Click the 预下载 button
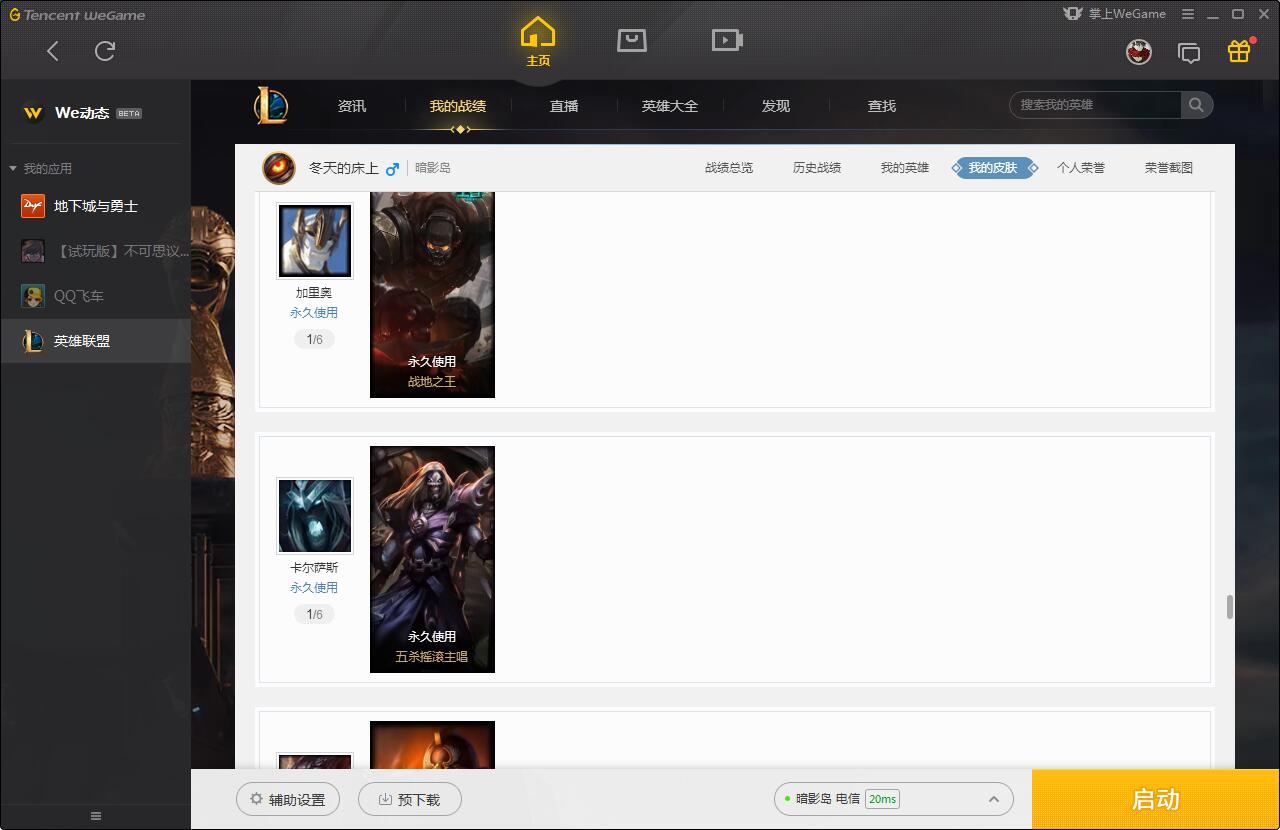This screenshot has width=1280, height=830. tap(410, 800)
